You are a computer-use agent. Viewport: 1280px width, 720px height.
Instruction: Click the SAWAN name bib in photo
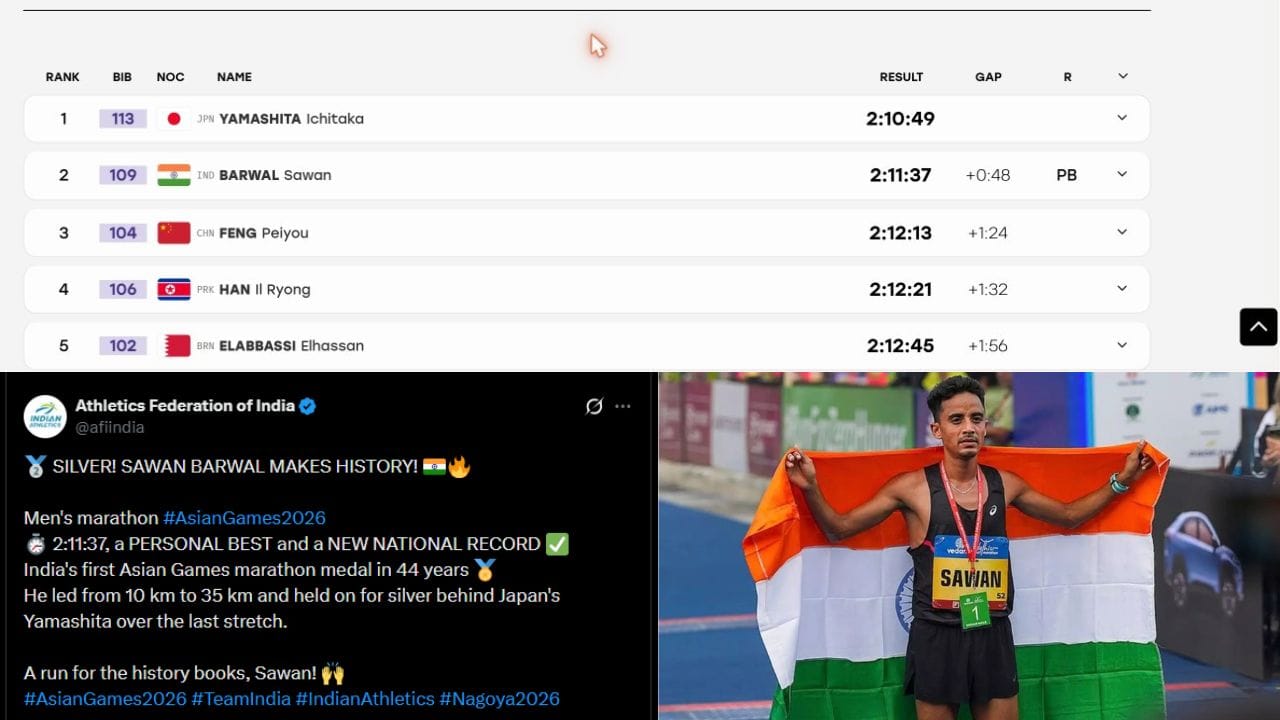970,573
